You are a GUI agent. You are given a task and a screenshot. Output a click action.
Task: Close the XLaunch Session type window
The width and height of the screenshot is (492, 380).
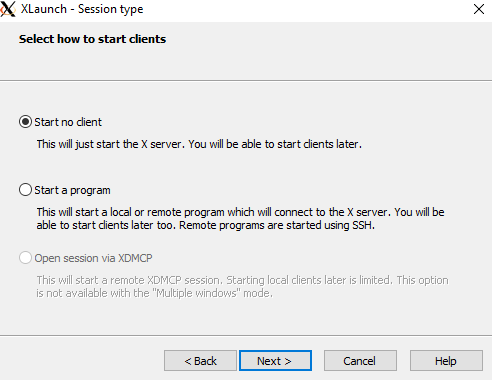479,9
